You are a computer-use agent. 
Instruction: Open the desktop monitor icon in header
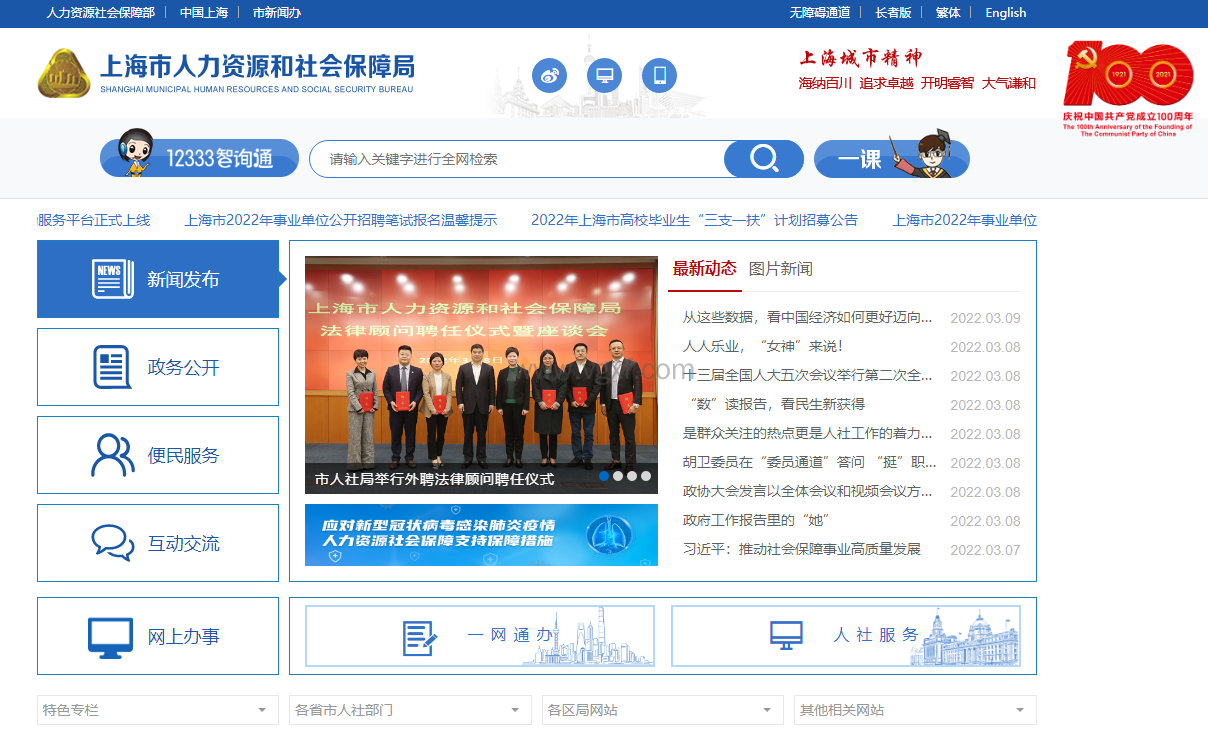click(x=604, y=75)
